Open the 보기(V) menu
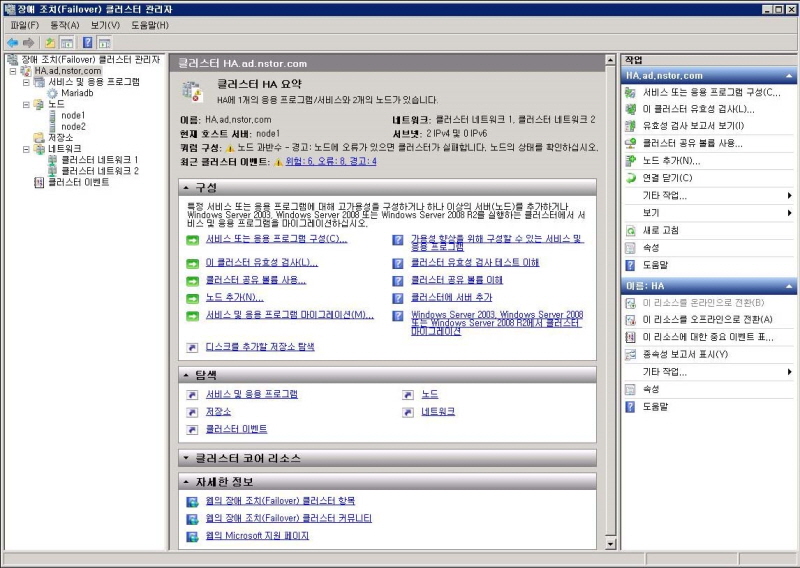The image size is (800, 568). 105,25
